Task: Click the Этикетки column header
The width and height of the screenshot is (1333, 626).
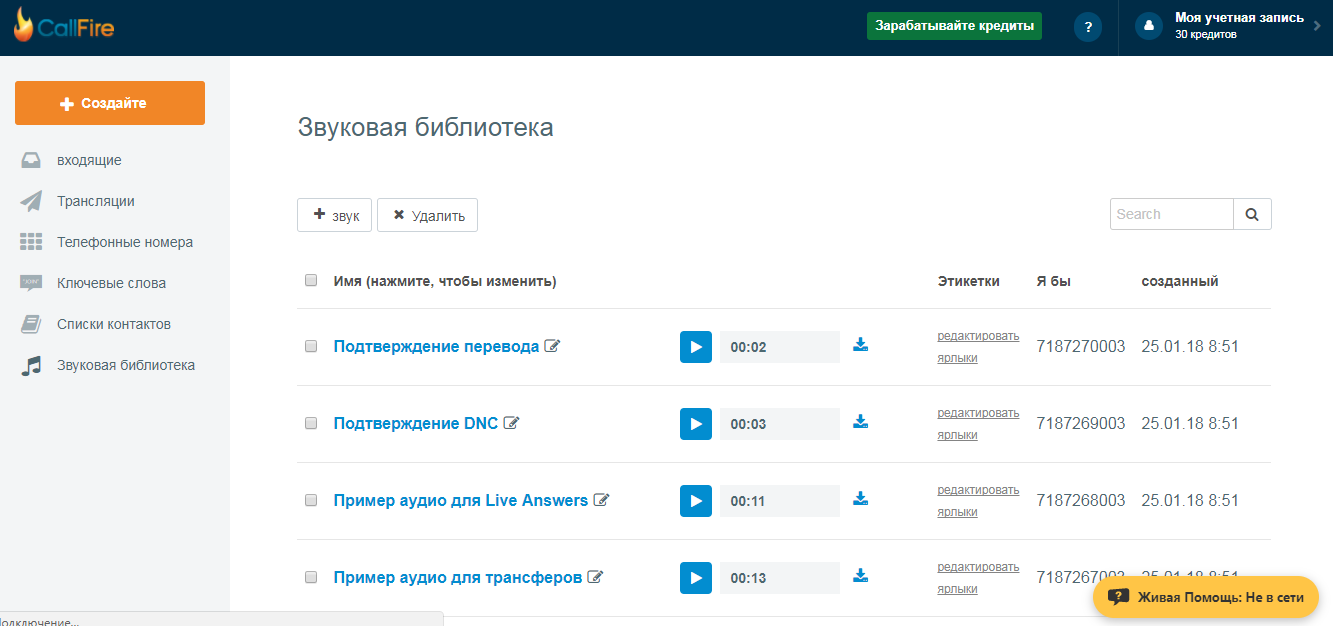Action: pos(968,281)
